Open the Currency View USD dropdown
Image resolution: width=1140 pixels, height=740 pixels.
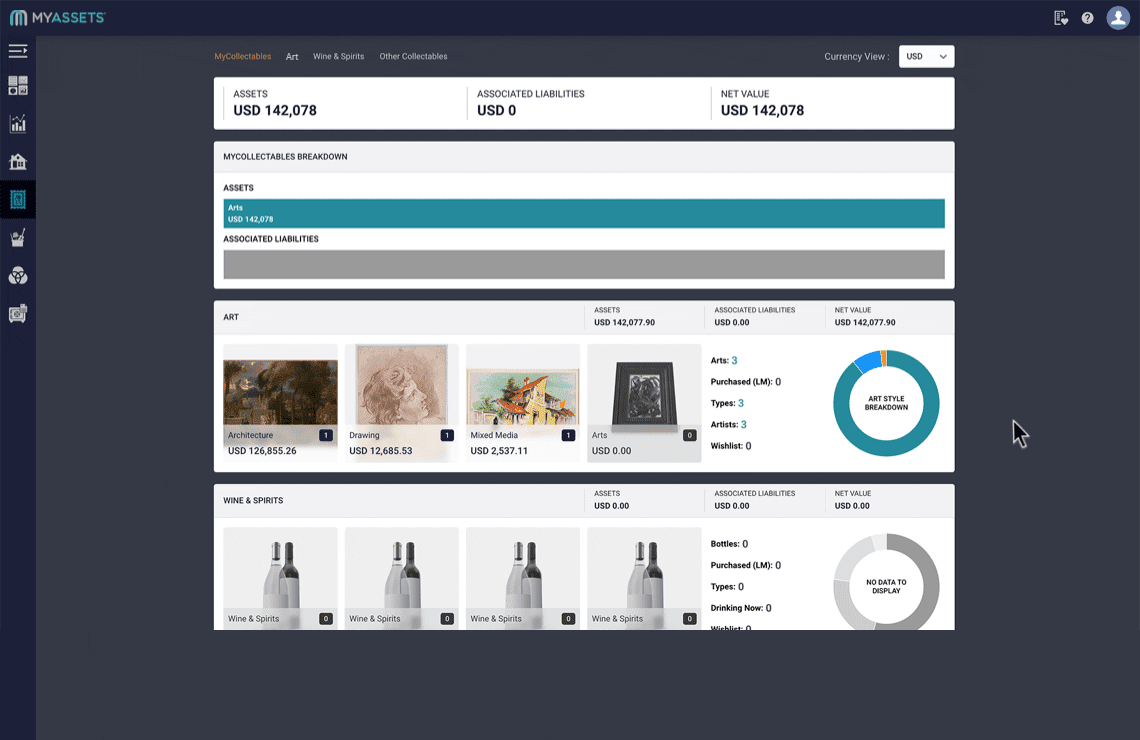(x=926, y=57)
